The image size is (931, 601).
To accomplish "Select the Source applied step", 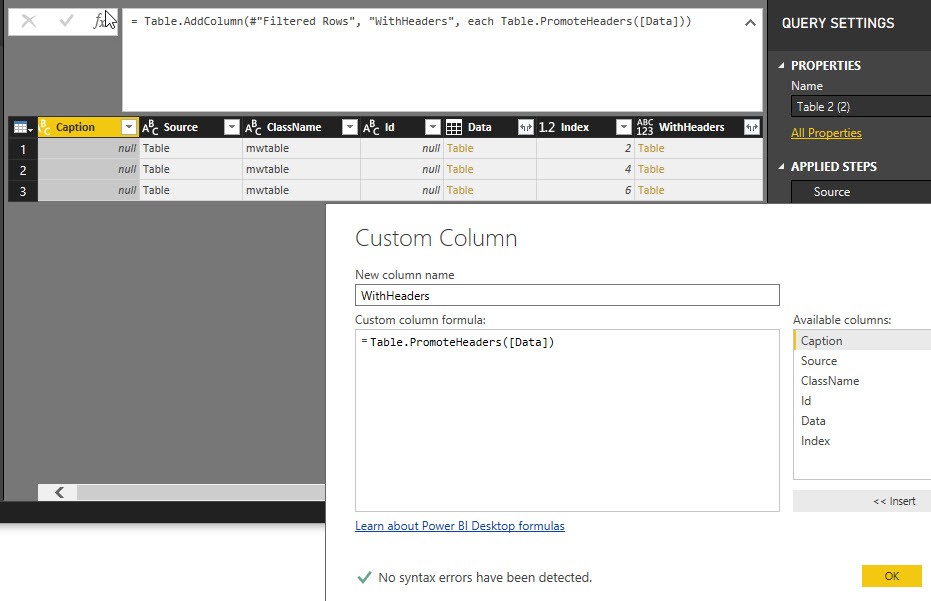I will [x=861, y=192].
